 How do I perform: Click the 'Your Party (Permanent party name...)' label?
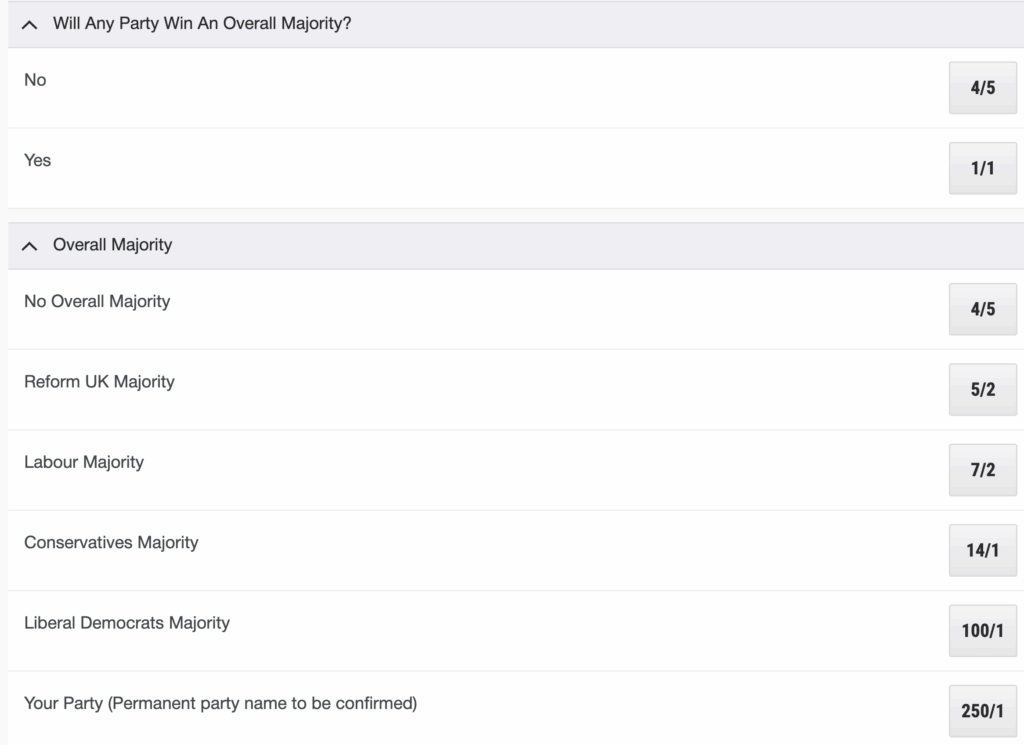click(220, 703)
